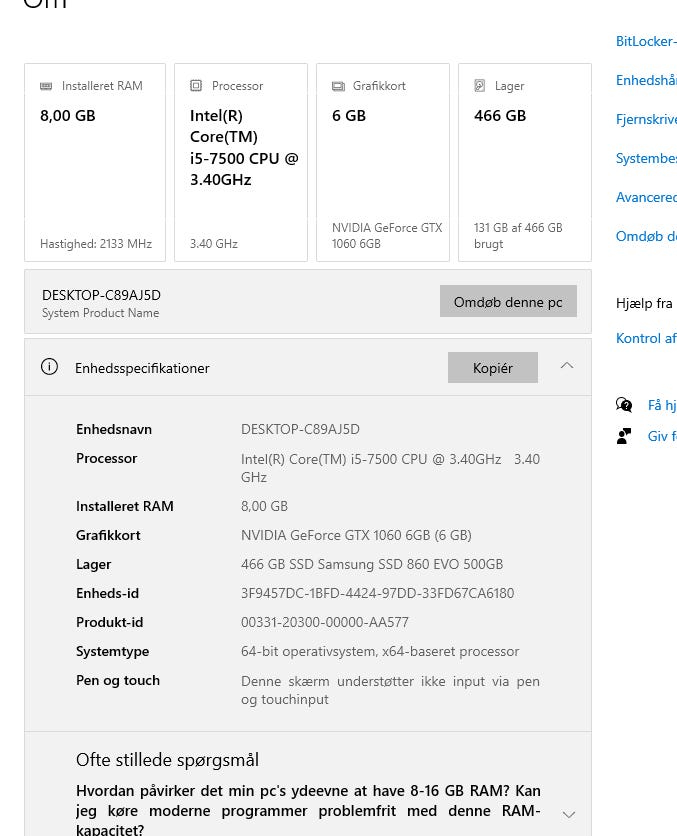This screenshot has height=836, width=677.
Task: Select the Pen og touch value text
Action: pos(390,690)
